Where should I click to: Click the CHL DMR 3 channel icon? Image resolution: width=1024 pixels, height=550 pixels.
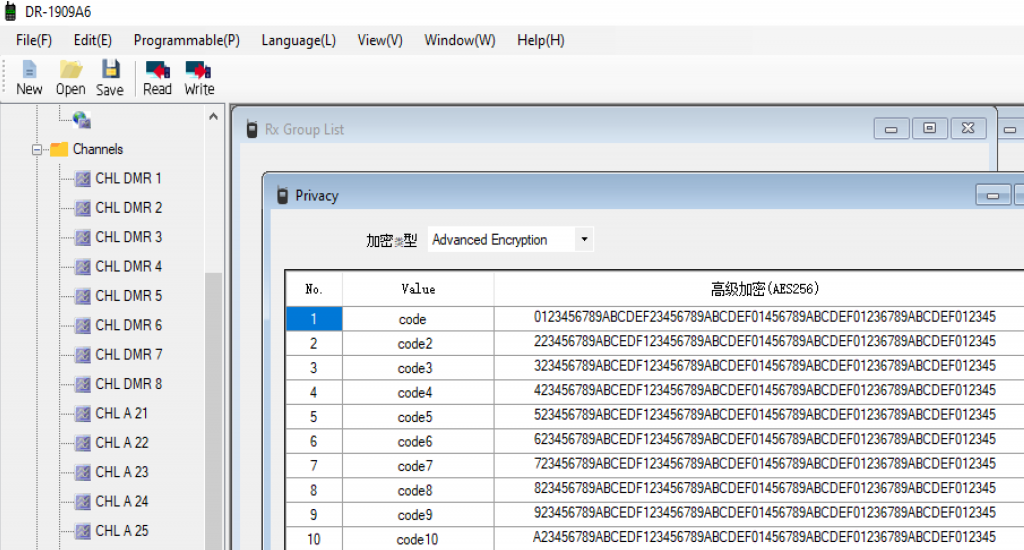point(83,237)
